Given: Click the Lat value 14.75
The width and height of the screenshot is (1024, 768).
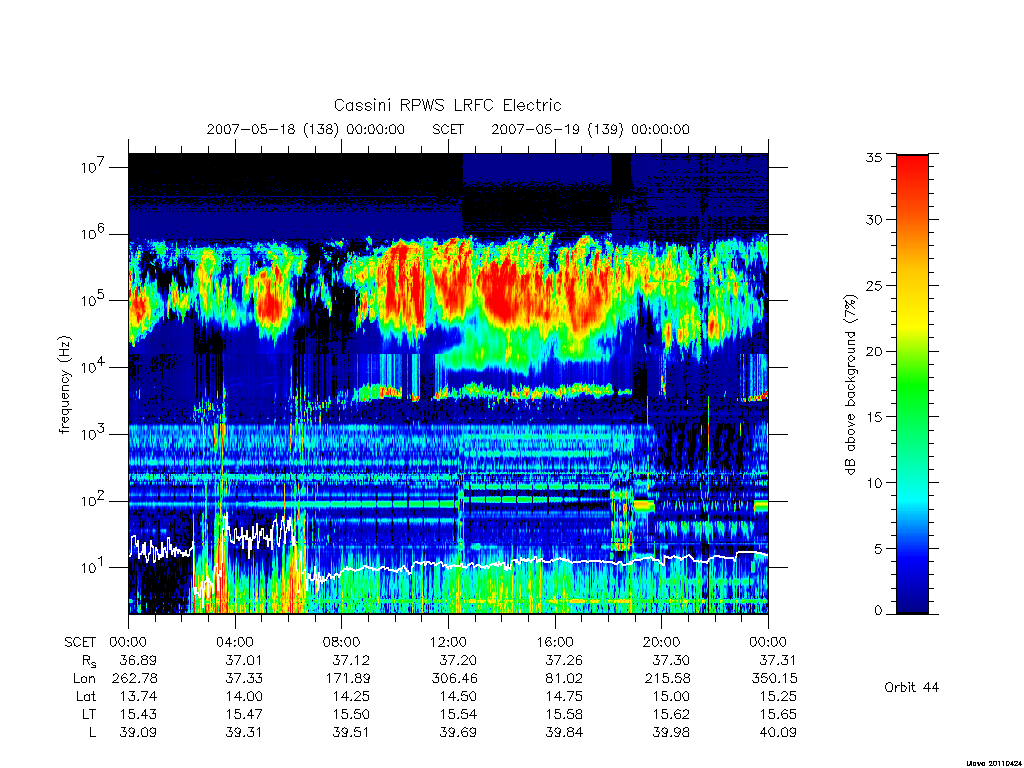Looking at the screenshot, I should (564, 696).
